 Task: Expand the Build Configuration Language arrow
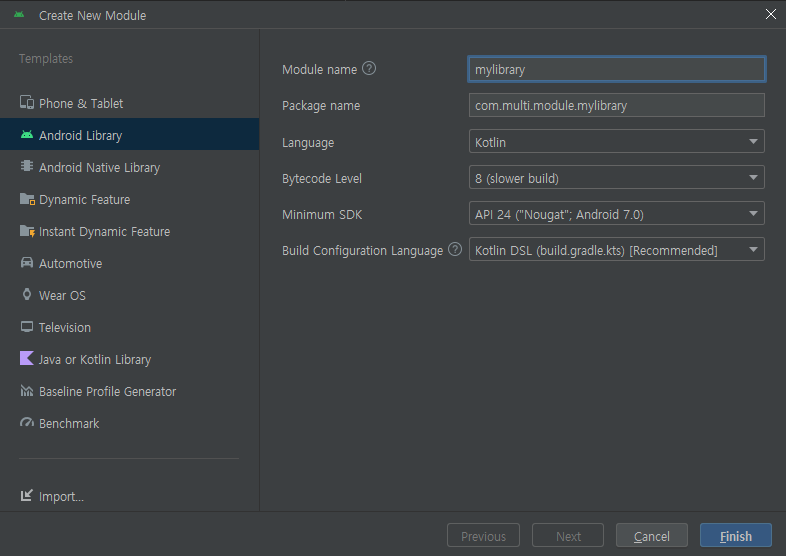point(753,250)
